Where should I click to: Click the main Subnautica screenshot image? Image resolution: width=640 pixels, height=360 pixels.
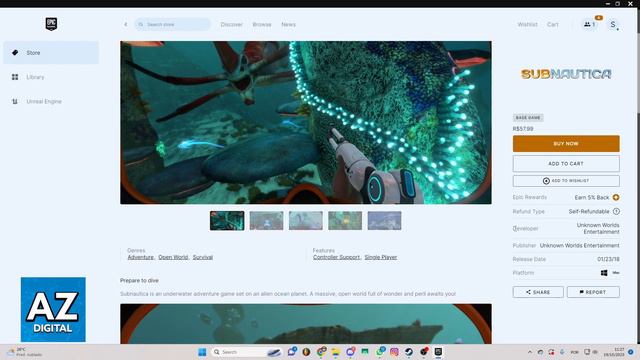306,122
